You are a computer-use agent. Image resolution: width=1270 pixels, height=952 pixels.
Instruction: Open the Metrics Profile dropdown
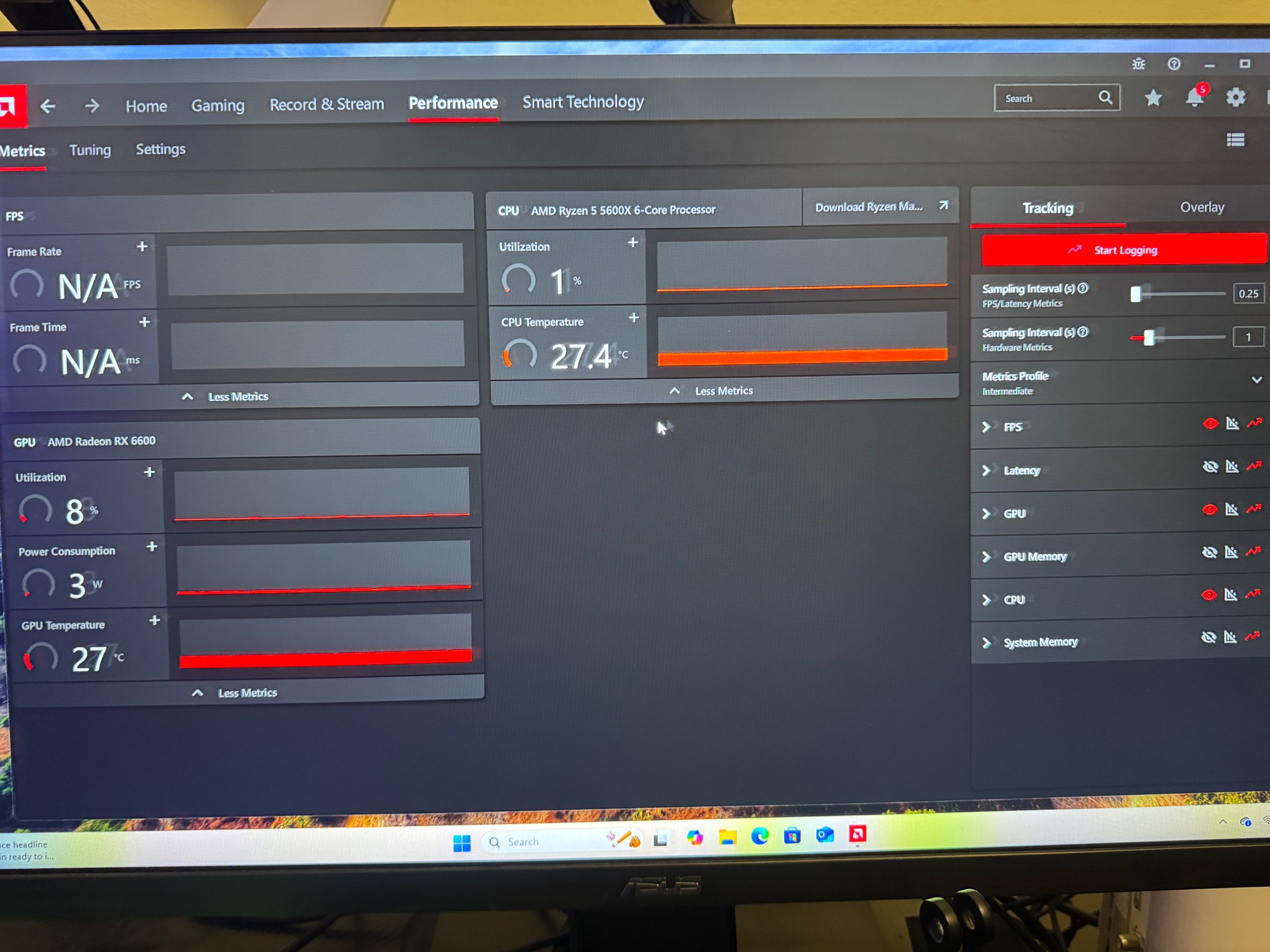click(1257, 380)
